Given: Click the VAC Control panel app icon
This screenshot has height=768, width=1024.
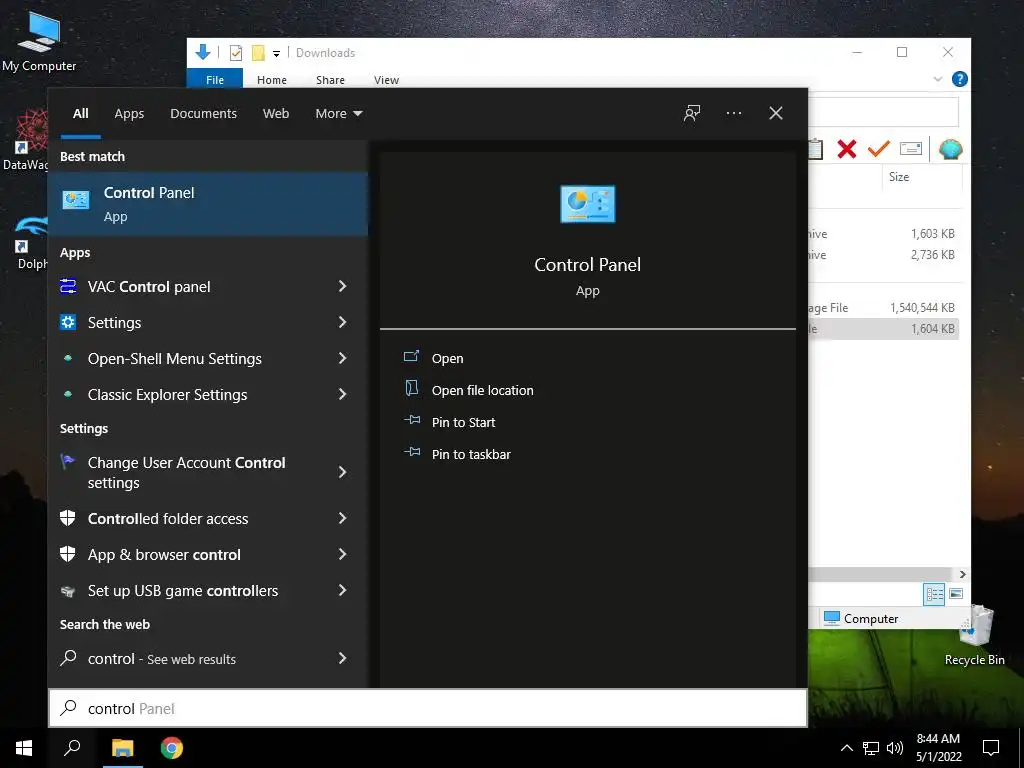Looking at the screenshot, I should pyautogui.click(x=68, y=286).
